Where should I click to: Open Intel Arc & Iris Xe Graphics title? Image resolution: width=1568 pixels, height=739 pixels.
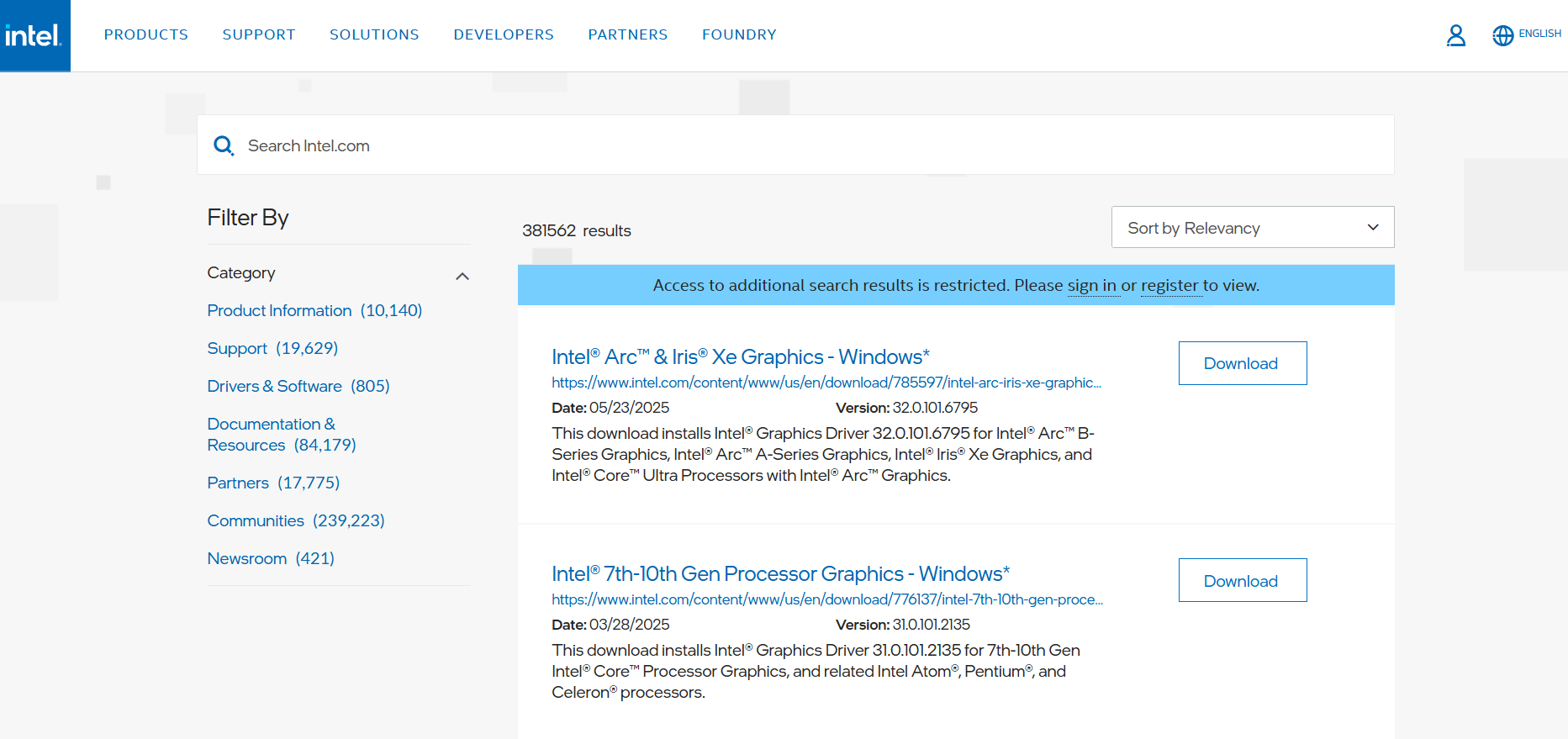pyautogui.click(x=741, y=356)
